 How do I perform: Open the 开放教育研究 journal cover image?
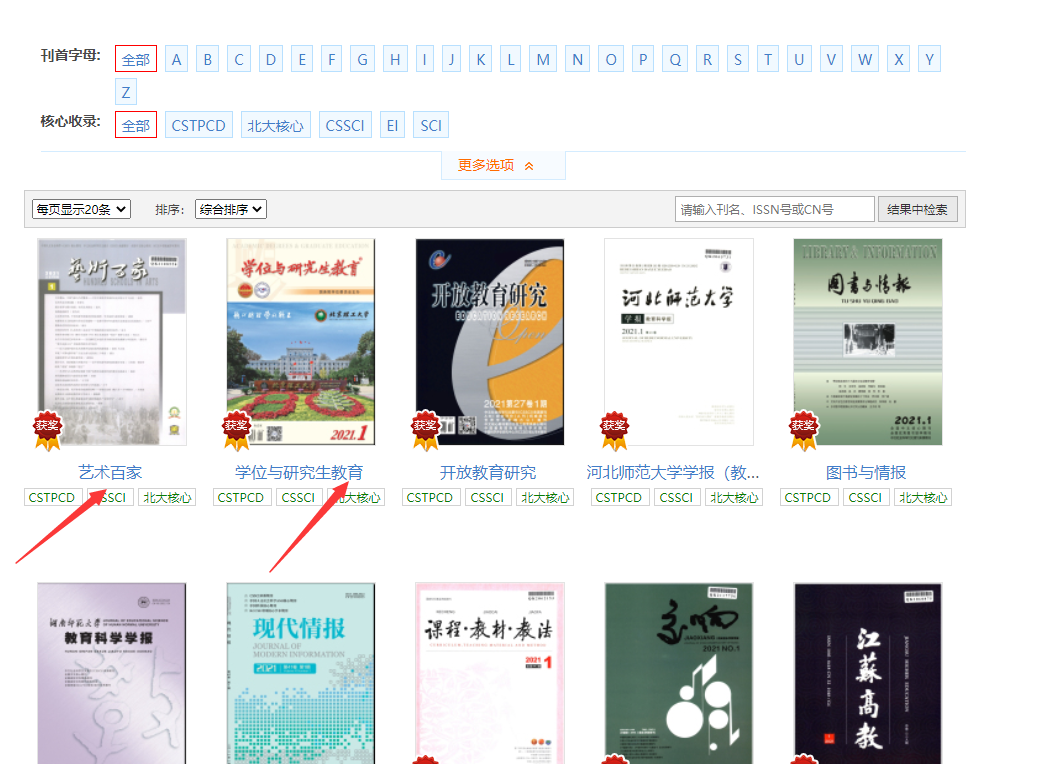pyautogui.click(x=489, y=341)
